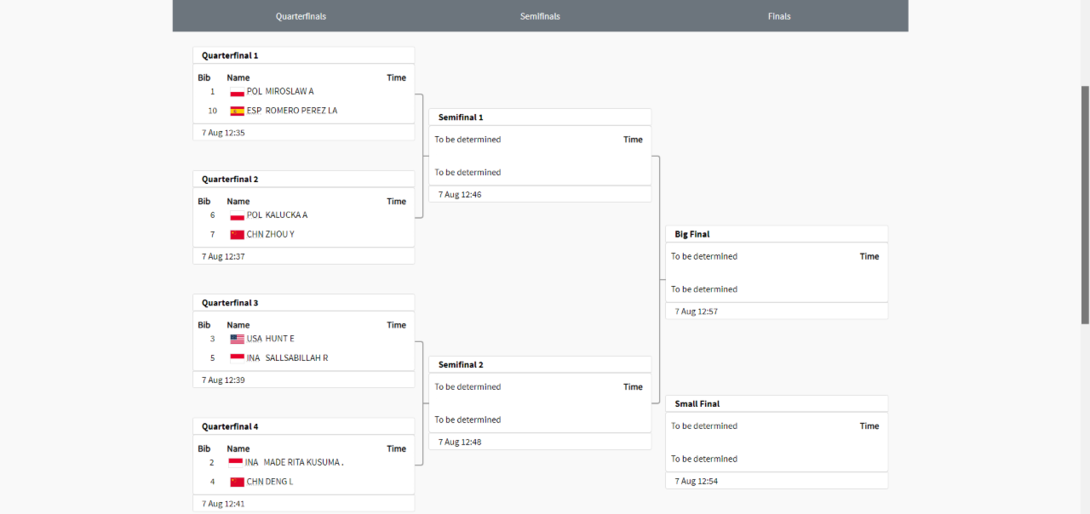Click the 7 Aug 12:46 start time

tap(459, 194)
